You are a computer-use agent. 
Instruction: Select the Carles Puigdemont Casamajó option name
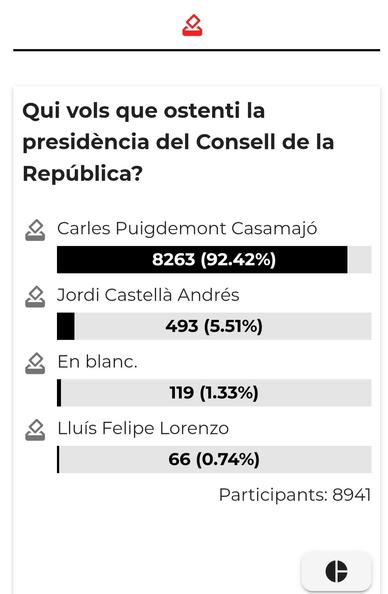[x=187, y=228]
